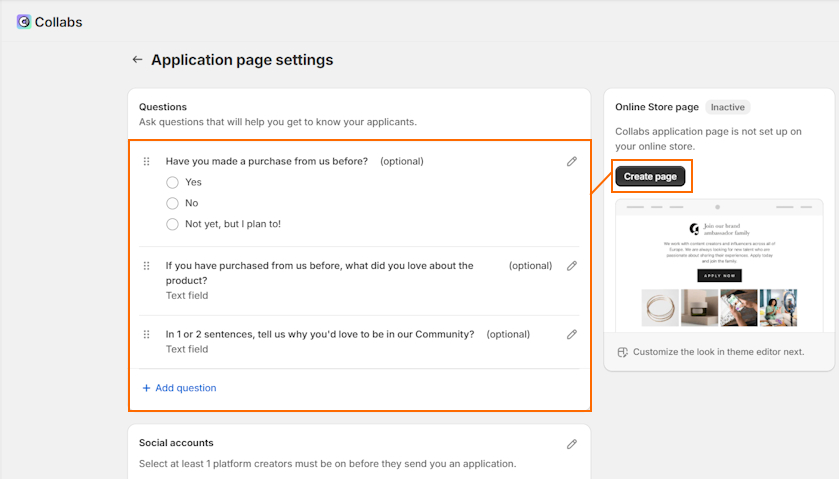This screenshot has height=479, width=839.
Task: Grab drag handle of 'In 1 or 2 sentences' question
Action: 147,334
